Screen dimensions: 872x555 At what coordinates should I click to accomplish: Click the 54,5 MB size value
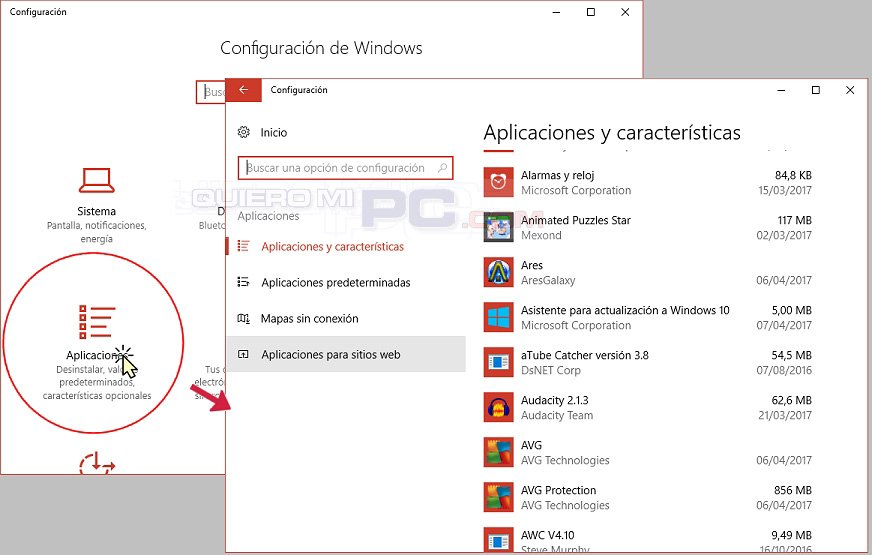point(791,355)
